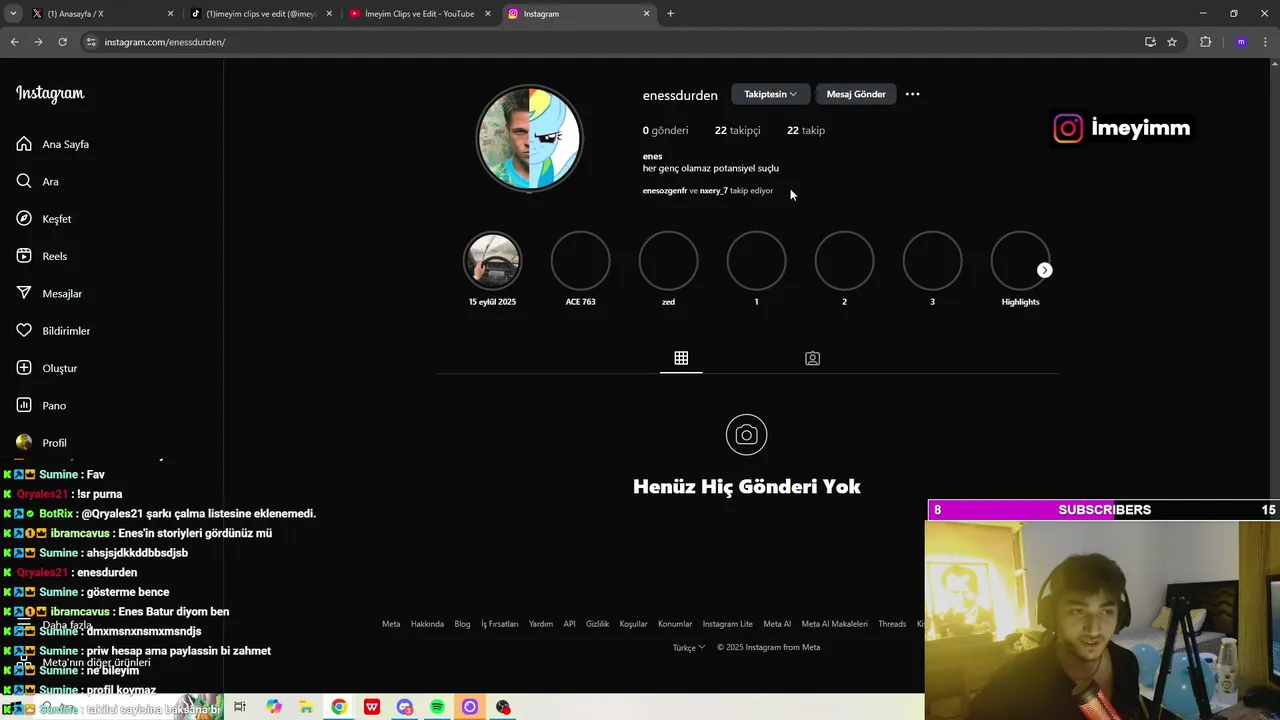Open the Highlights story circle
The image size is (1280, 720).
pyautogui.click(x=1020, y=261)
